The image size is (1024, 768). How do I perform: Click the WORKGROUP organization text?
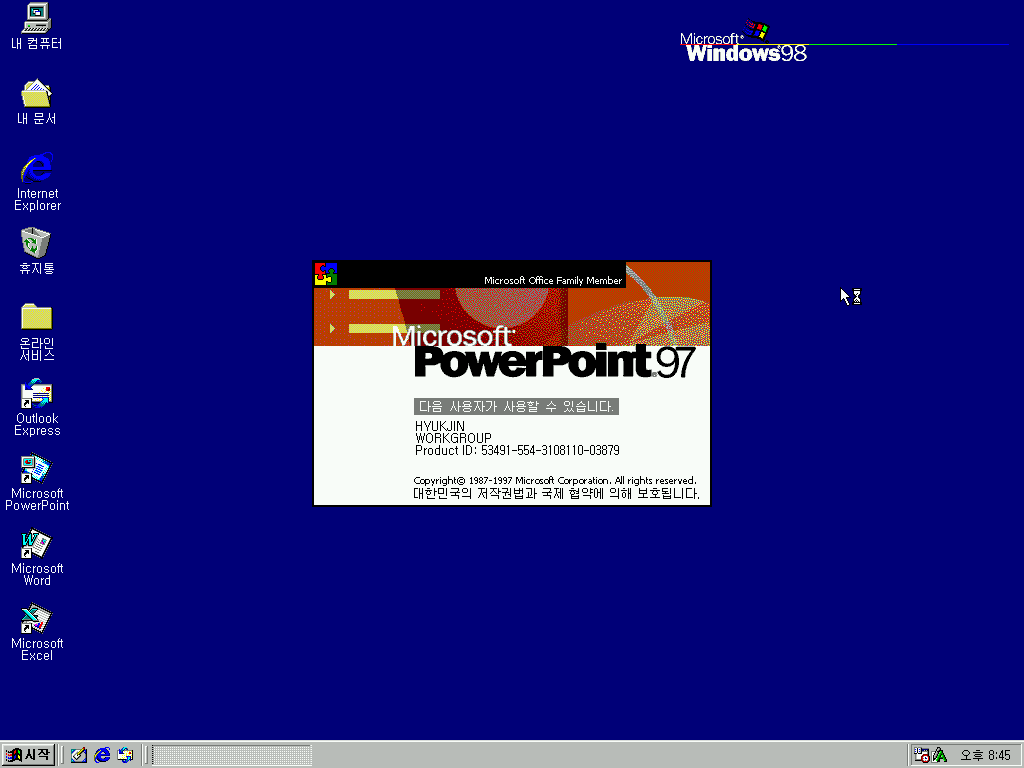coord(453,438)
